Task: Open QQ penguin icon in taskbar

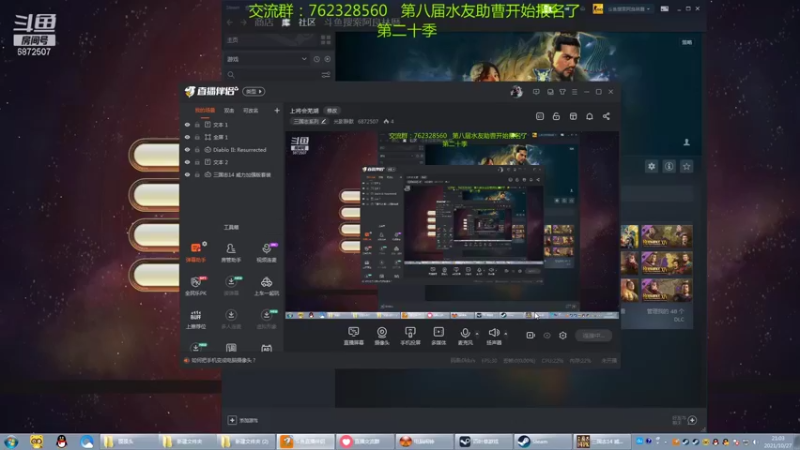Action: tap(62, 442)
